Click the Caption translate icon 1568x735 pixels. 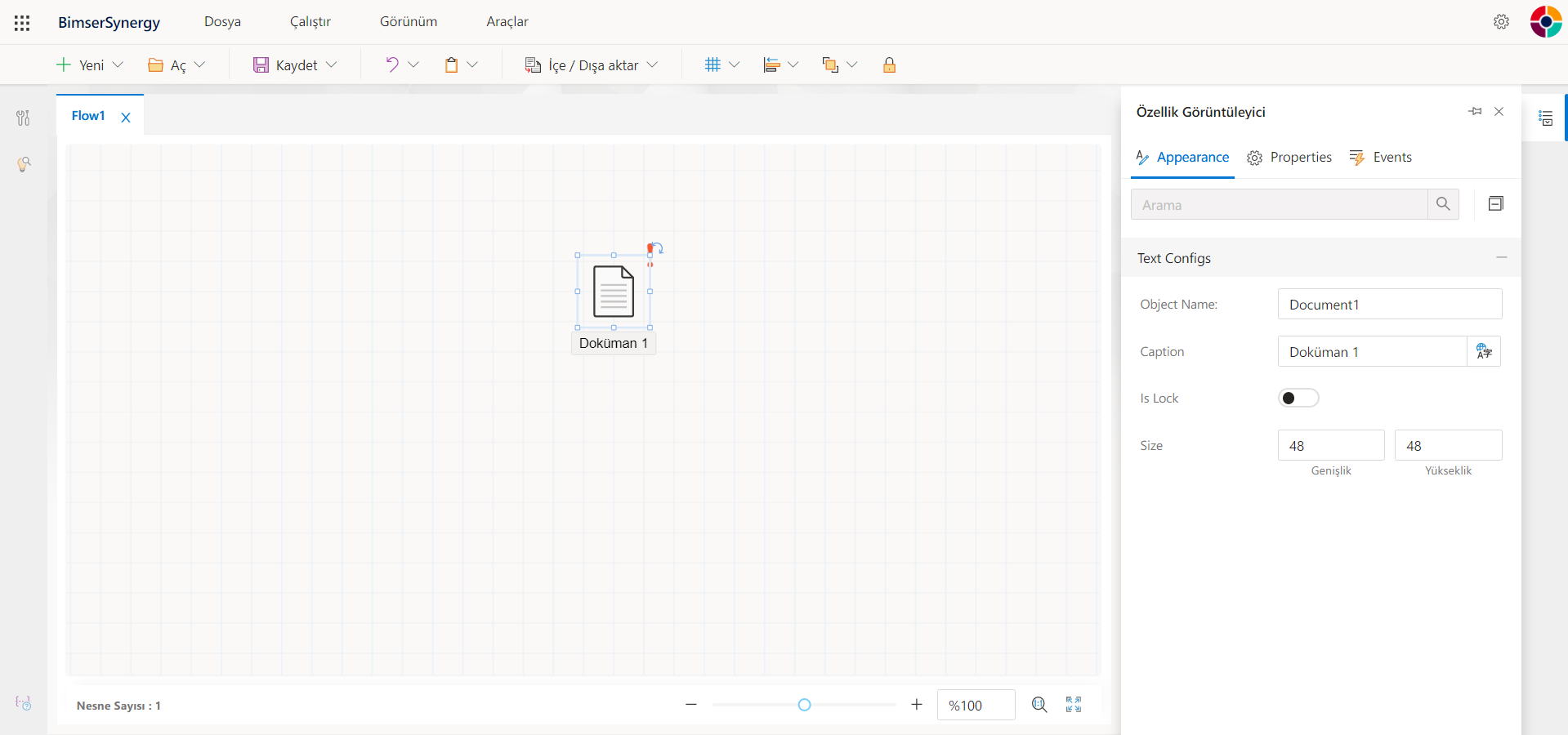(x=1484, y=352)
